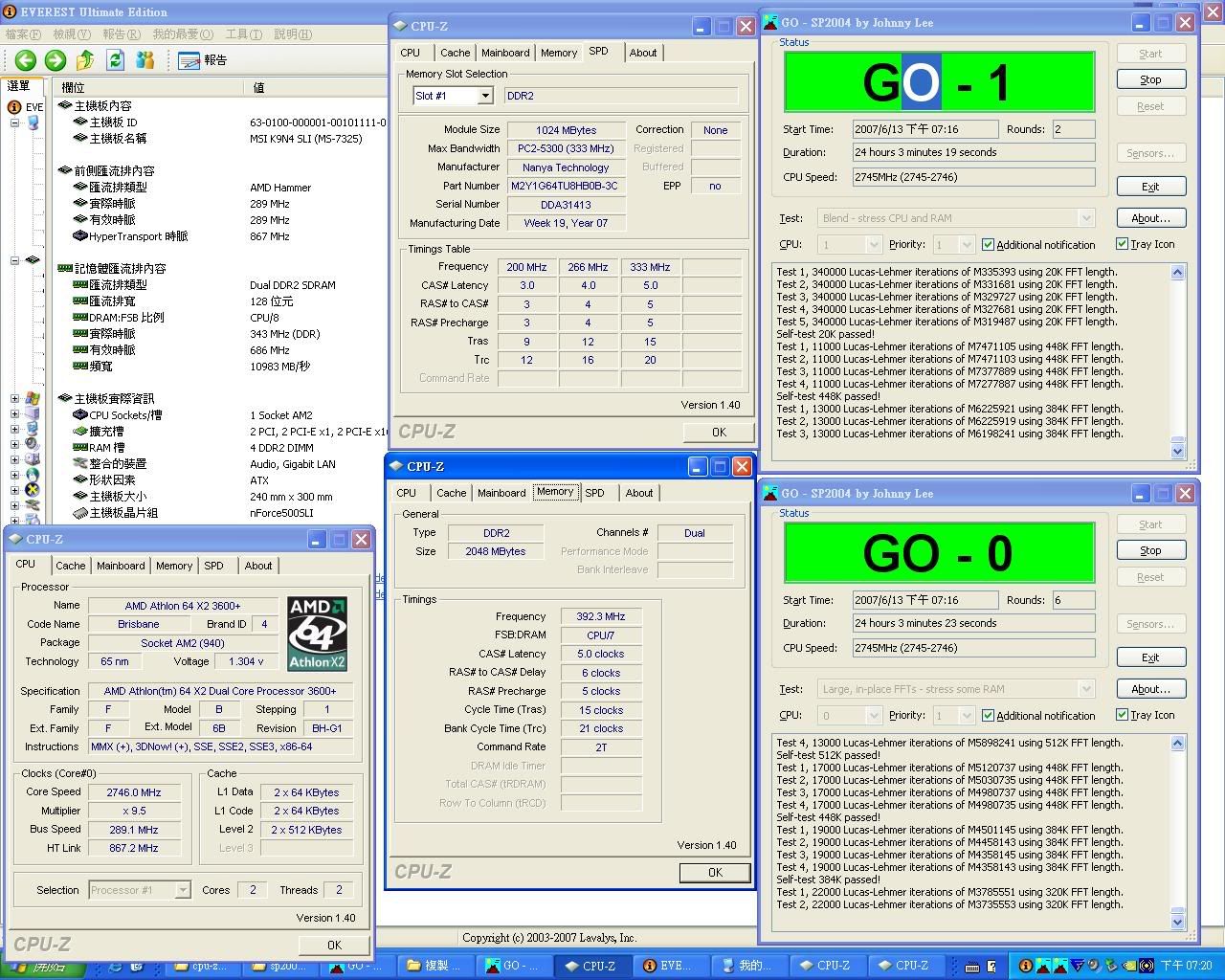The height and width of the screenshot is (980, 1225).
Task: Switch to Cache tab in Memory CPU-Z window
Action: pos(451,493)
